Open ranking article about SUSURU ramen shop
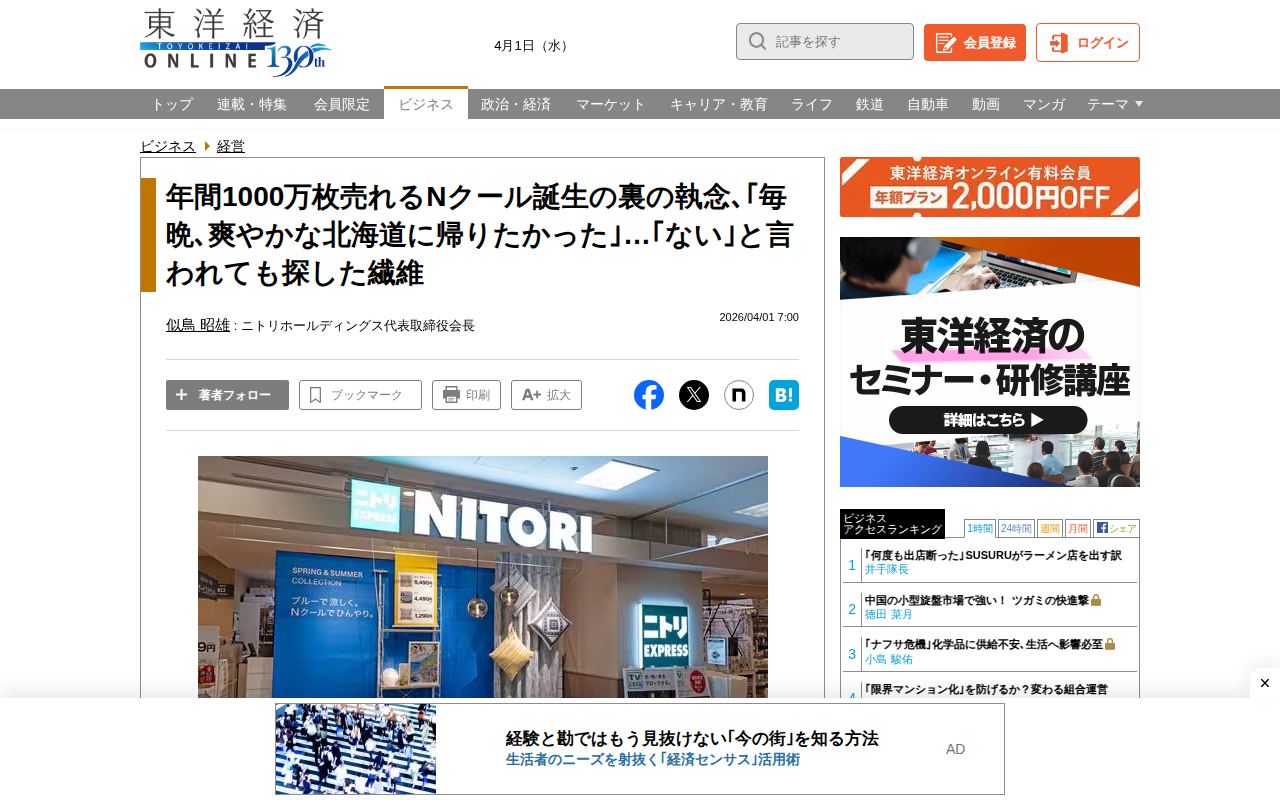 coord(993,555)
